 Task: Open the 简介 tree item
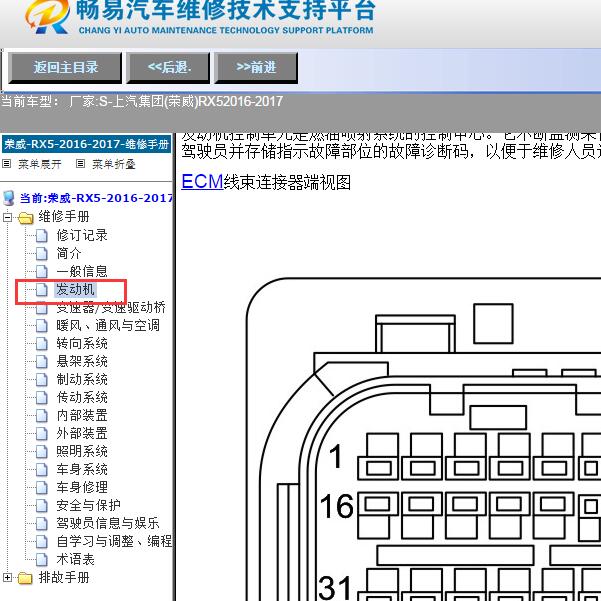pyautogui.click(x=69, y=253)
